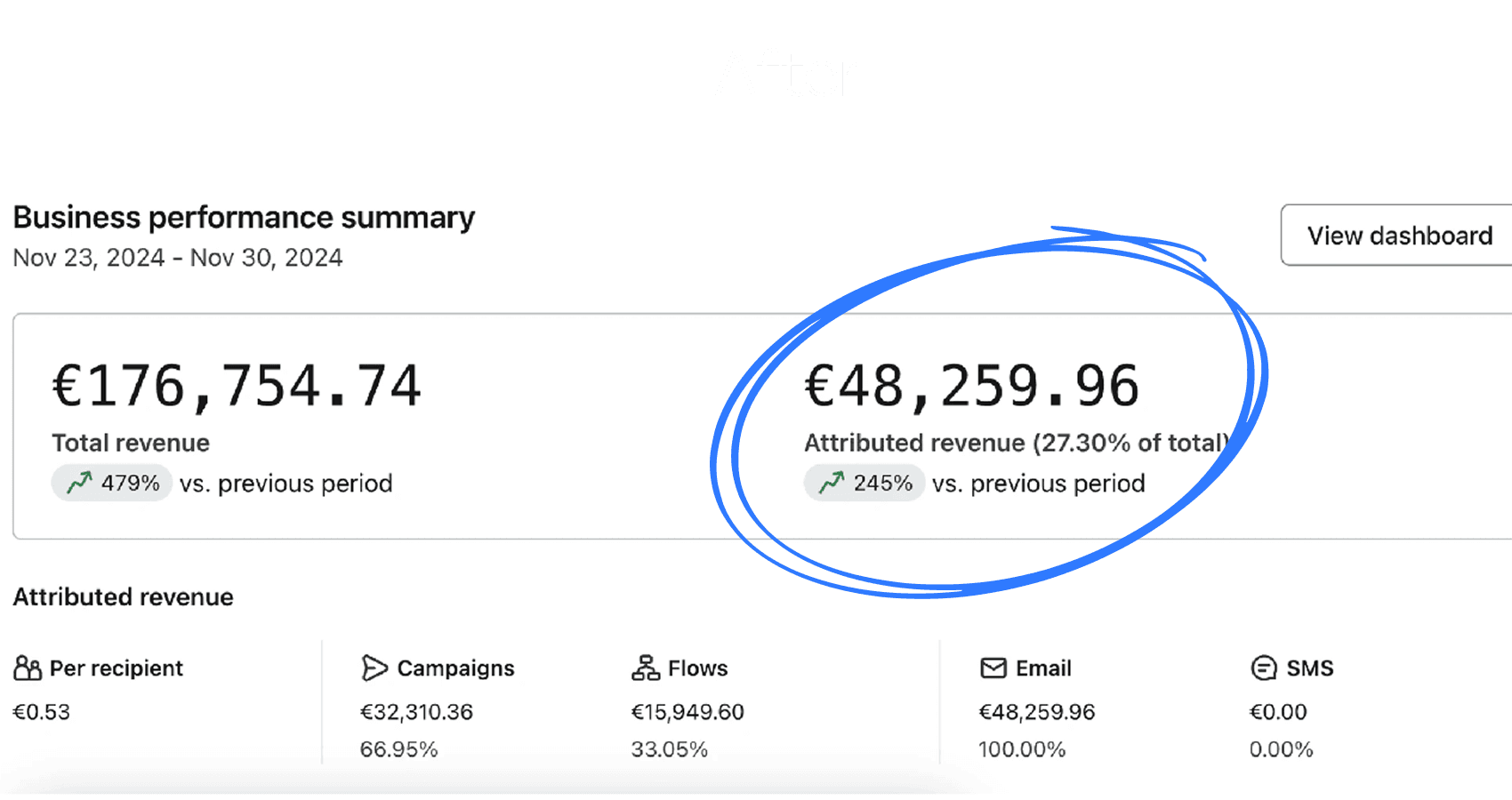Click the Flows label
The width and height of the screenshot is (1512, 800).
pyautogui.click(x=698, y=668)
